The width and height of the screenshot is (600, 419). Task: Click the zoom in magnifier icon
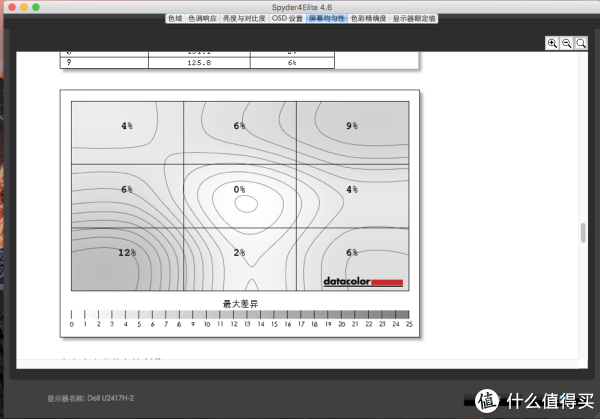[x=552, y=43]
